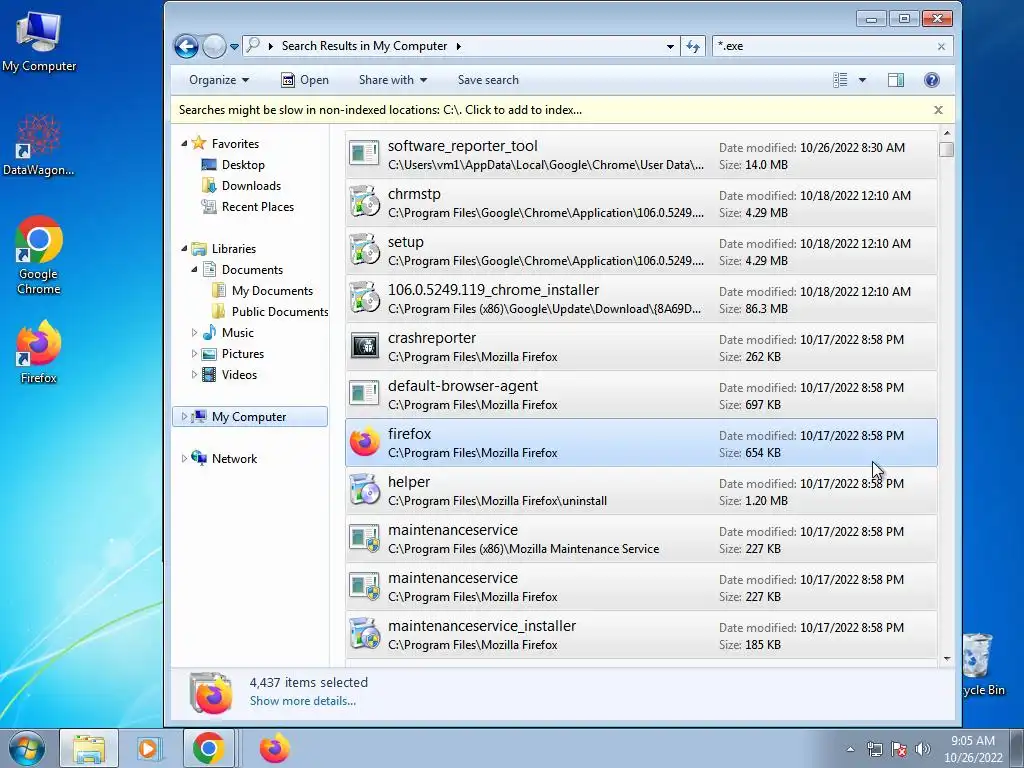1024x768 pixels.
Task: Click the results list scrollbar thumb
Action: (947, 150)
